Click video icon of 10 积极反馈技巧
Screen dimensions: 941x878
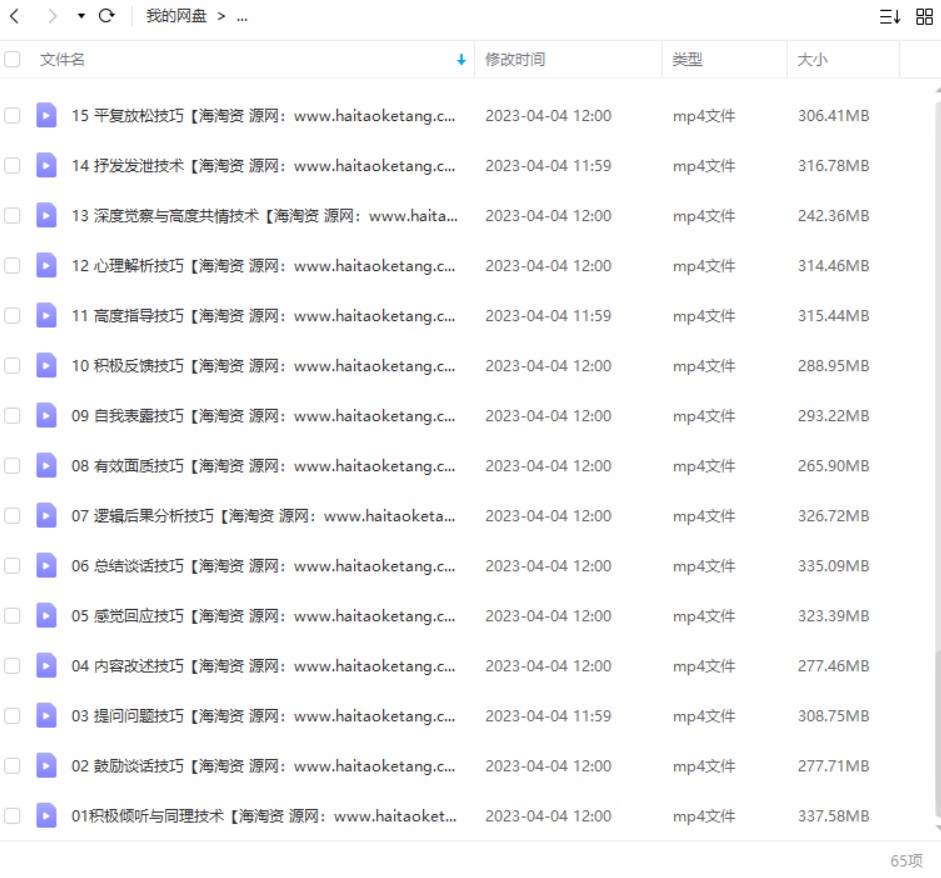46,365
